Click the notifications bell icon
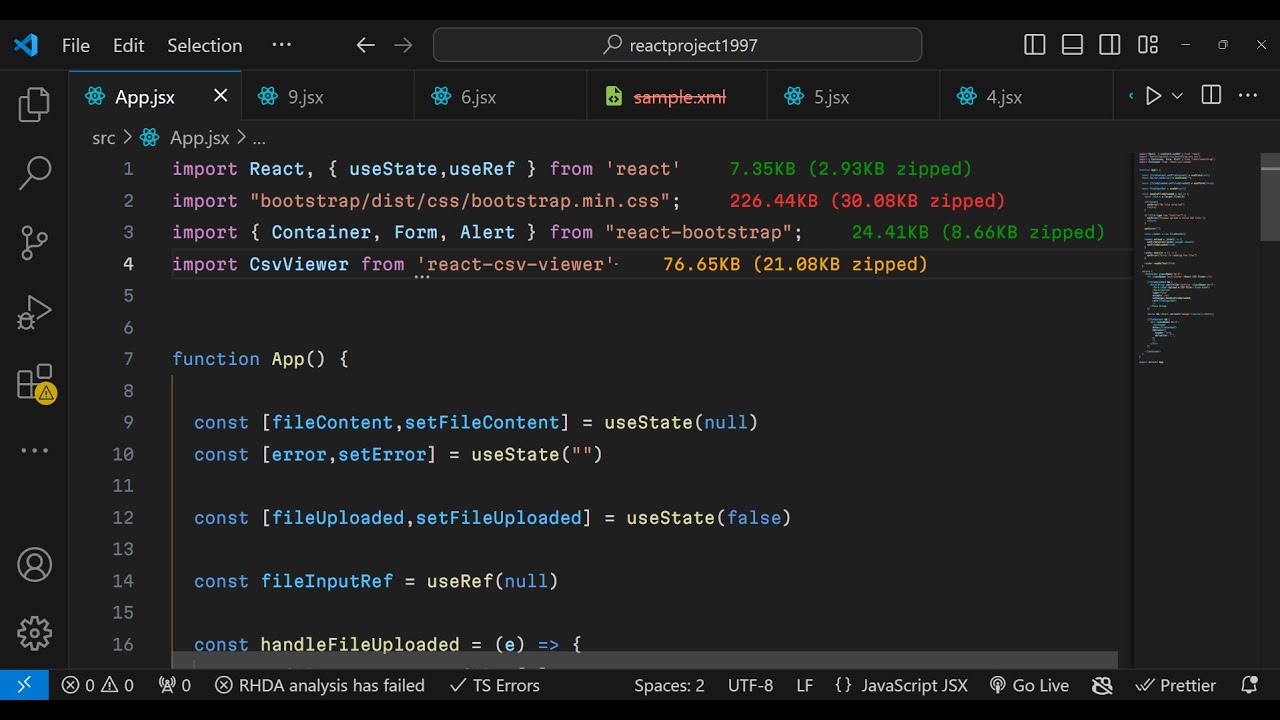Viewport: 1280px width, 720px height. (1249, 685)
